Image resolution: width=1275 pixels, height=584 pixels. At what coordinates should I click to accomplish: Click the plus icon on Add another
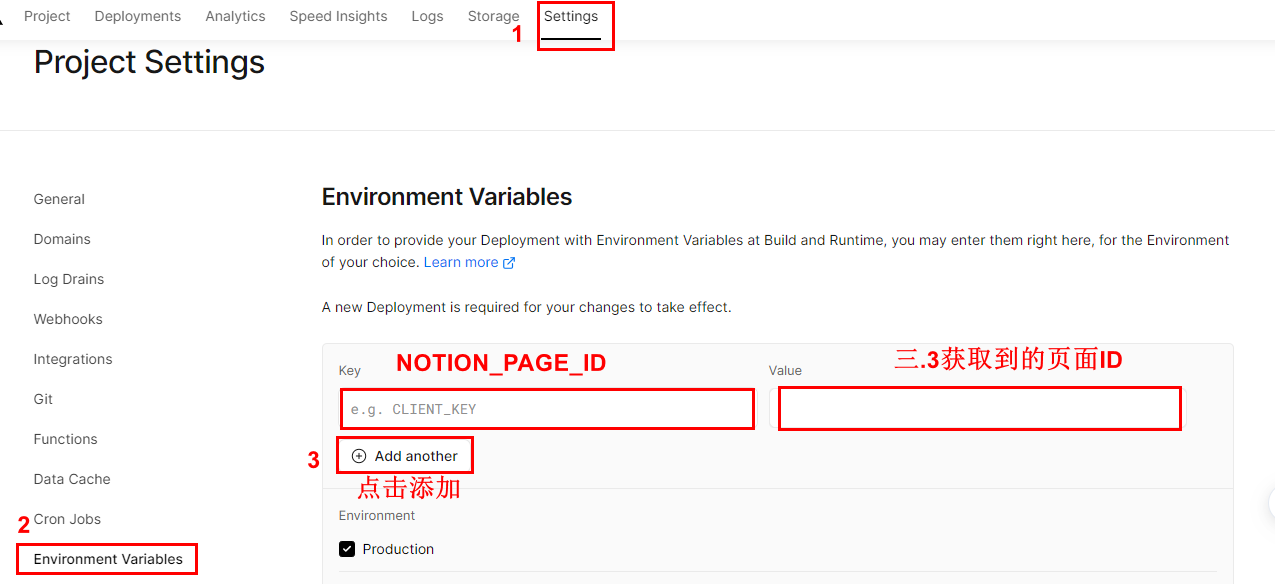(x=358, y=455)
